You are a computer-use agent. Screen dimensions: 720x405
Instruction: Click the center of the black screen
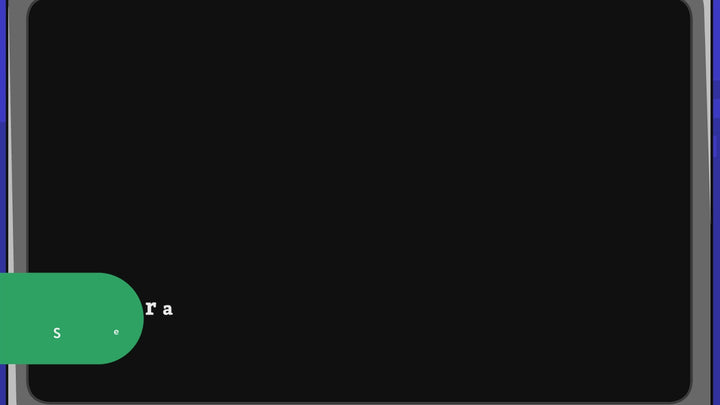point(360,201)
